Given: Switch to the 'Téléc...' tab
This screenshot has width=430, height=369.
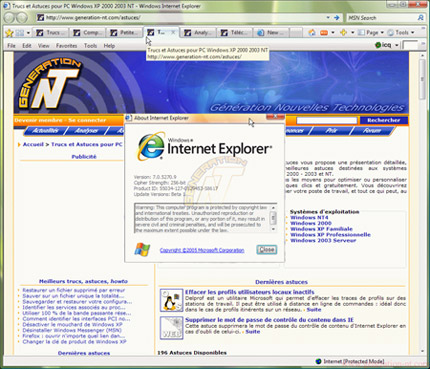Looking at the screenshot, I should coord(235,33).
